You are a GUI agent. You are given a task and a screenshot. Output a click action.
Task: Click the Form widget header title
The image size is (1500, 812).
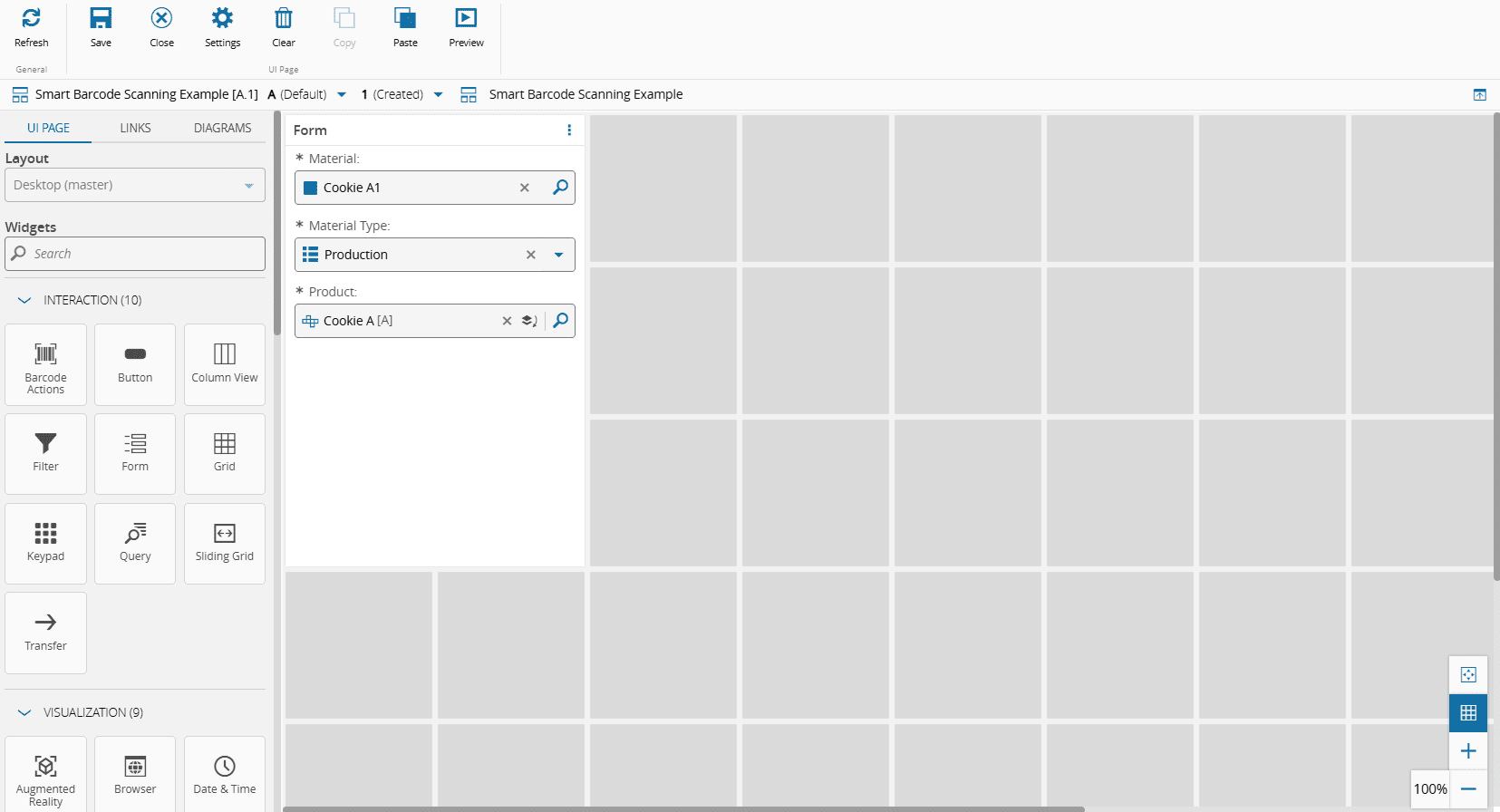pos(310,130)
